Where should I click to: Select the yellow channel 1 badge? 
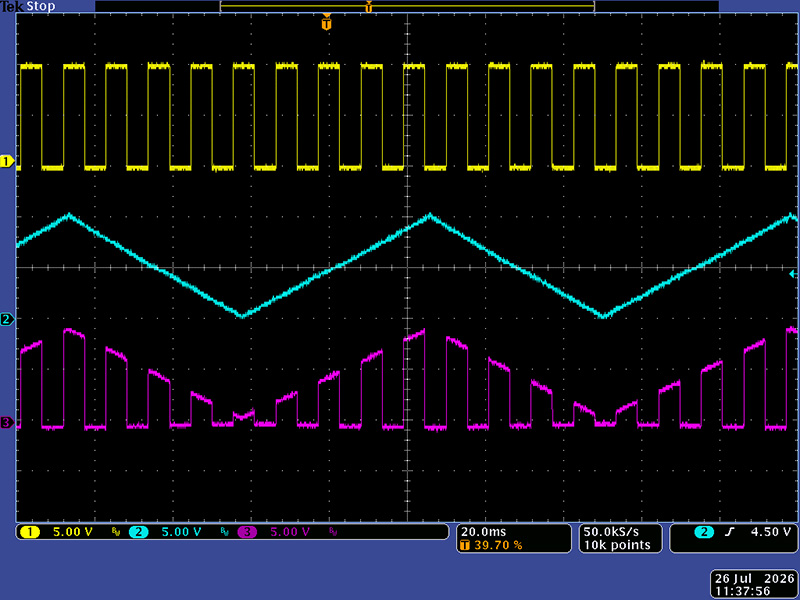pyautogui.click(x=30, y=532)
